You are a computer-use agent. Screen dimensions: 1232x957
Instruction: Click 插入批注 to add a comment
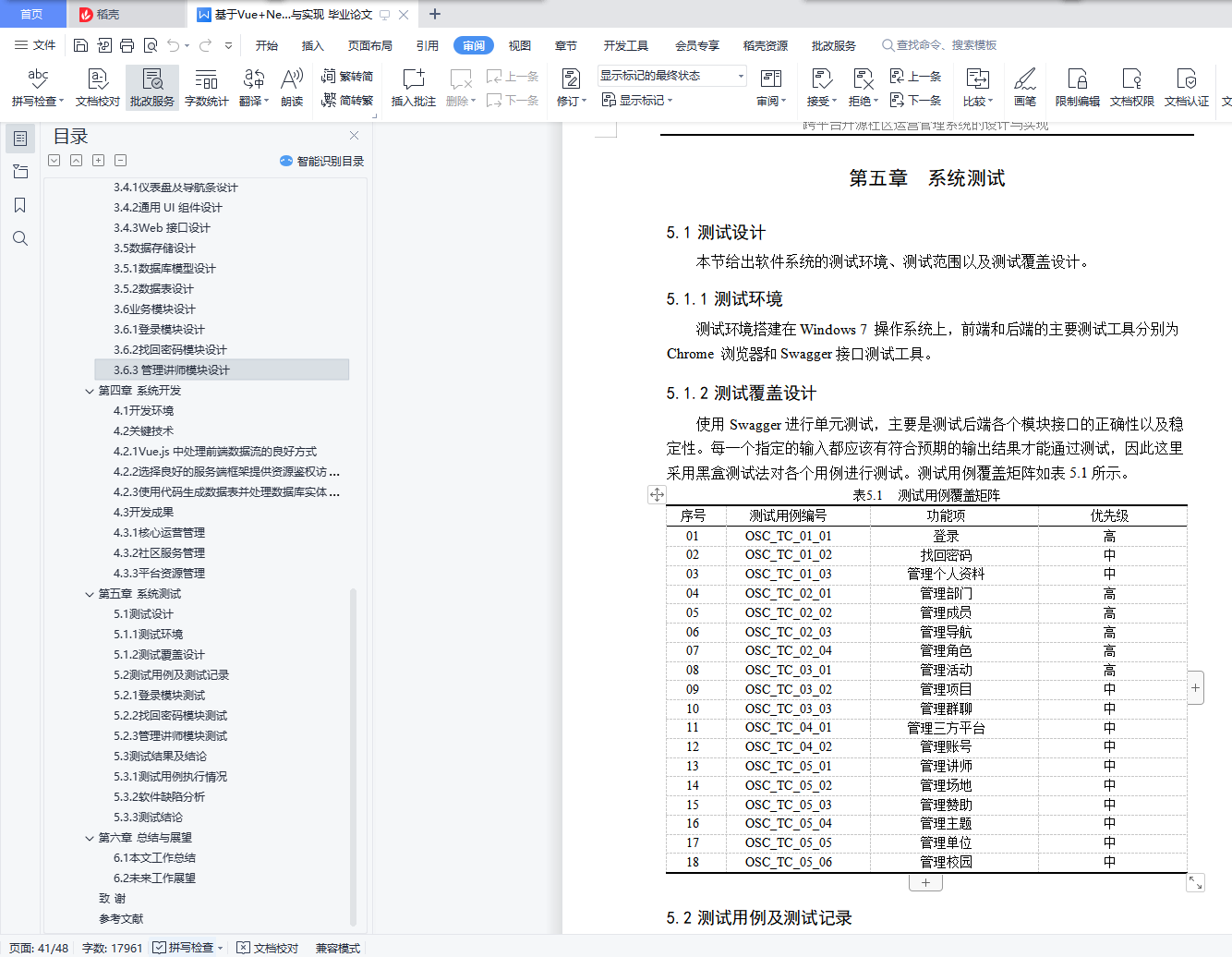[413, 88]
